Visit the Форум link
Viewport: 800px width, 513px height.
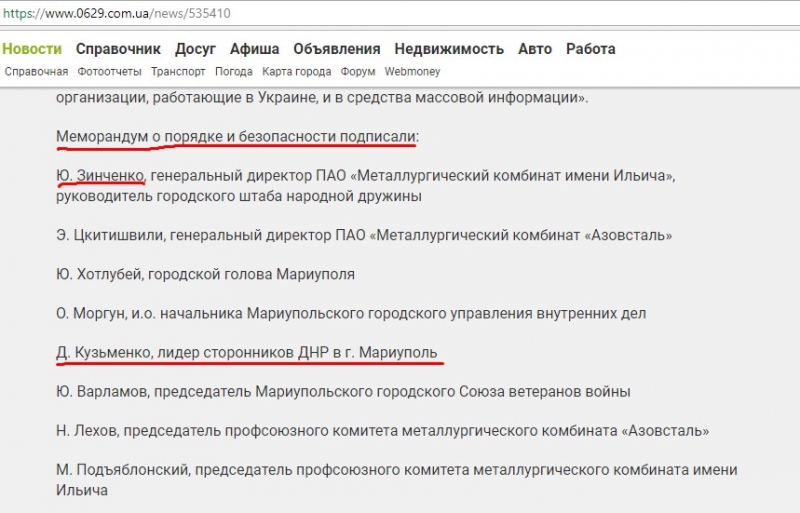pyautogui.click(x=357, y=72)
